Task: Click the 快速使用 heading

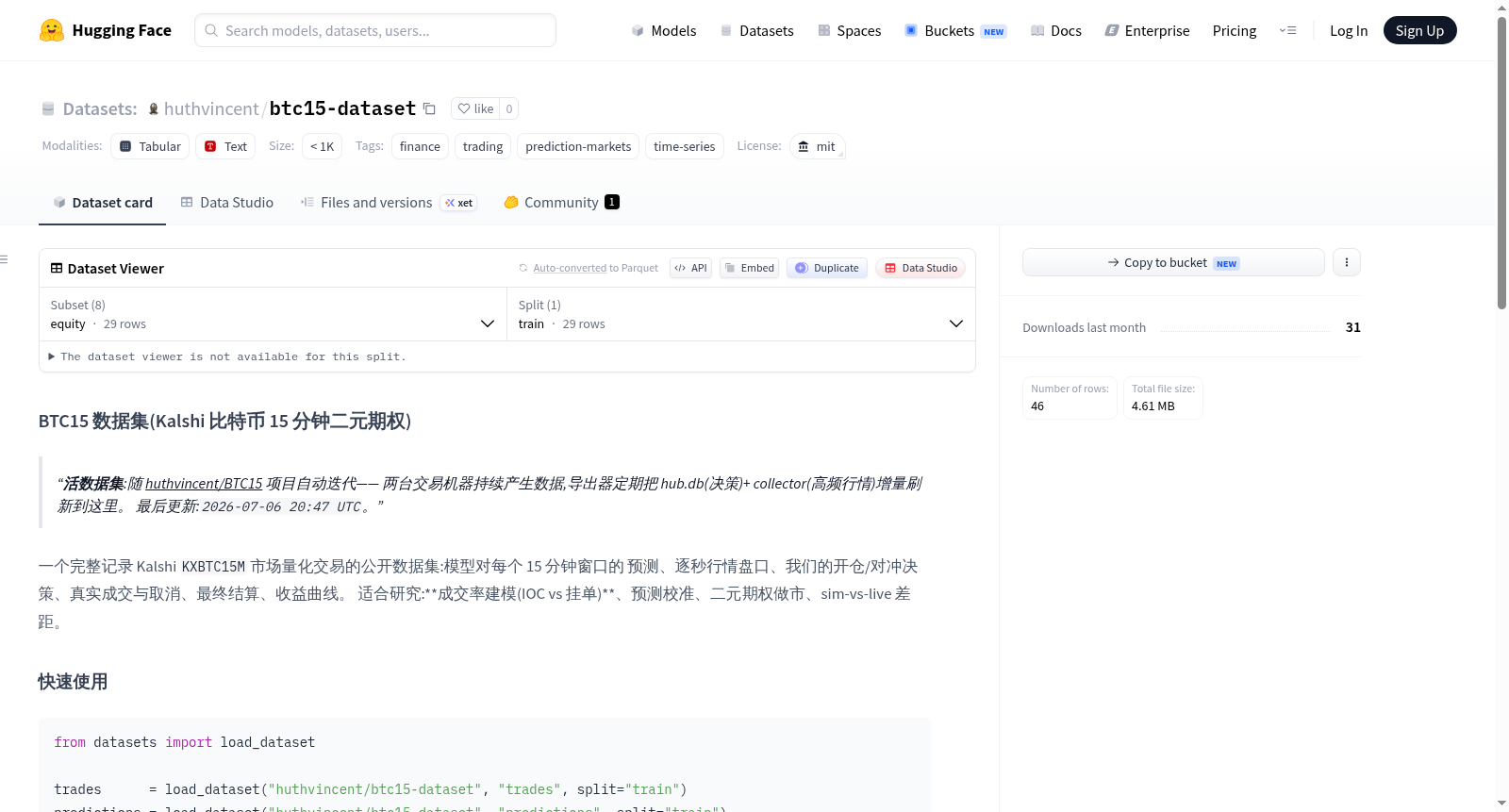Action: pos(73,682)
